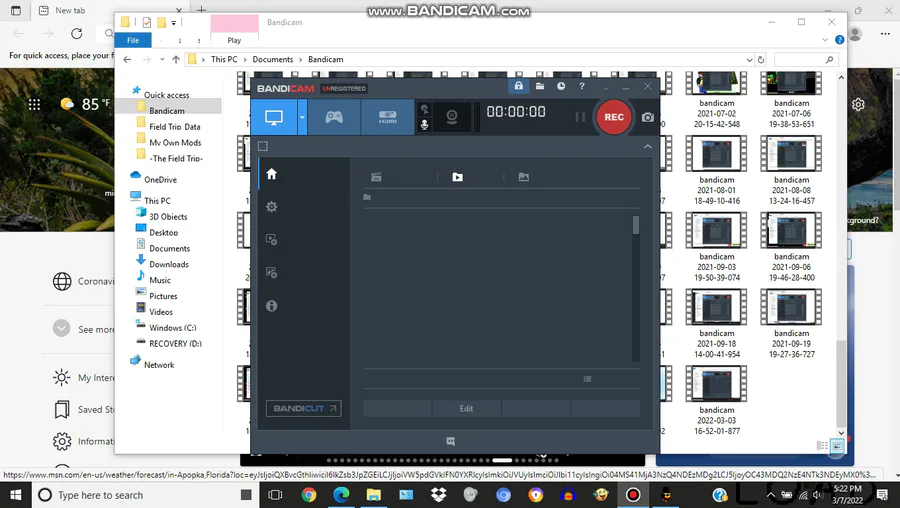This screenshot has height=508, width=900.
Task: Select Windows (C:) drive
Action: pyautogui.click(x=172, y=328)
